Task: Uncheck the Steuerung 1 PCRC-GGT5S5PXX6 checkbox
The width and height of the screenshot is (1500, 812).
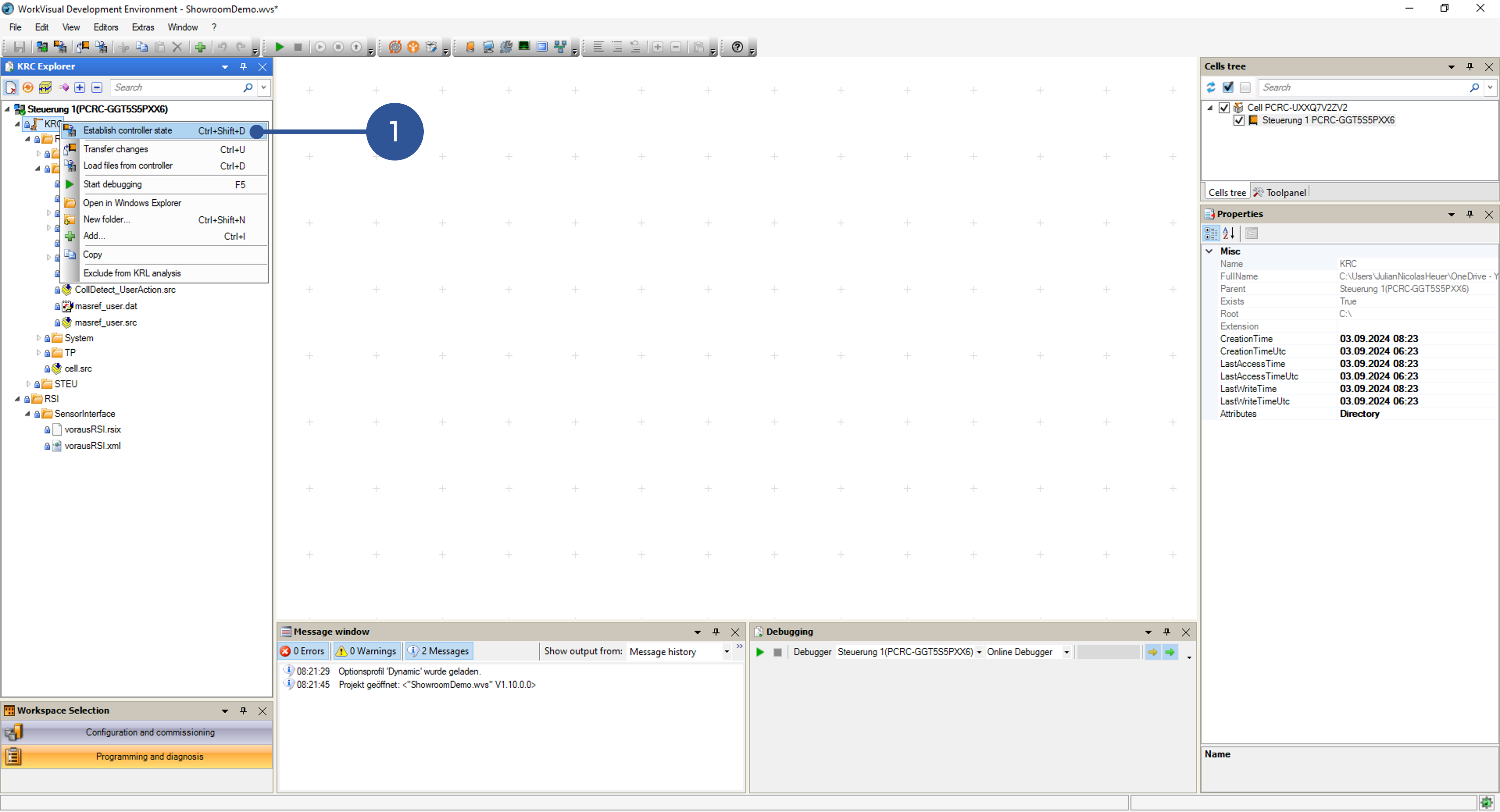Action: pyautogui.click(x=1239, y=121)
